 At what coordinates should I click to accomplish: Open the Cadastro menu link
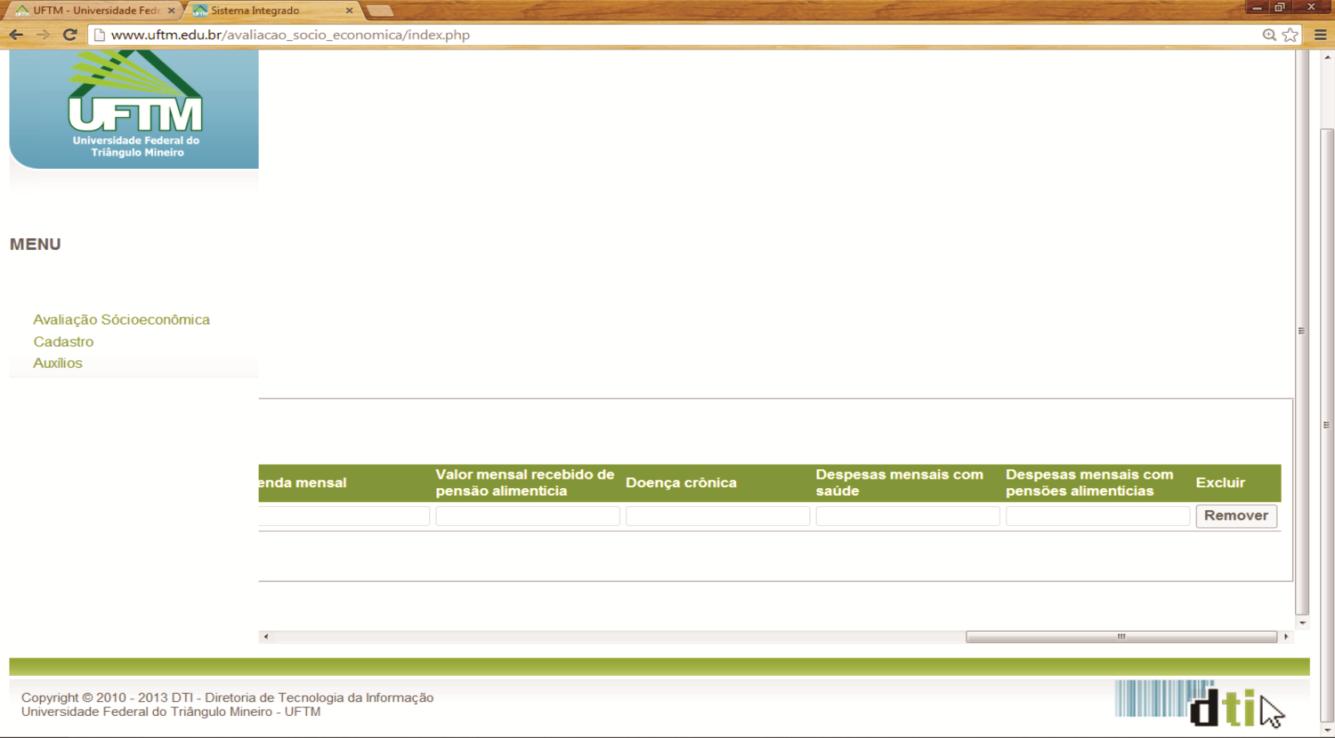click(x=63, y=342)
